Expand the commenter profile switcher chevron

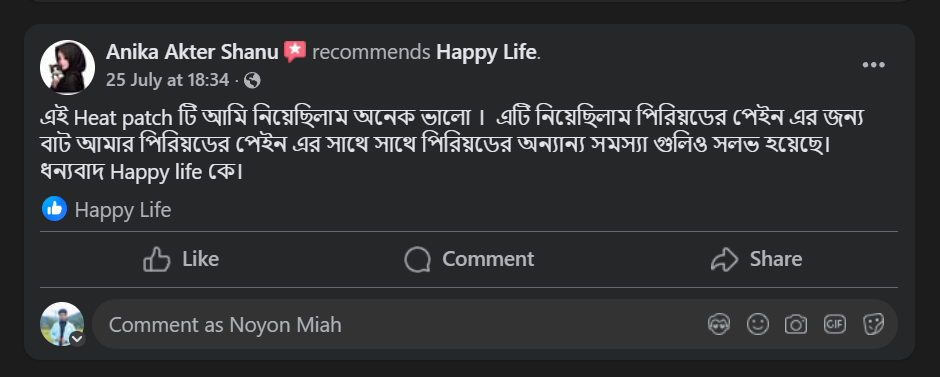(77, 339)
